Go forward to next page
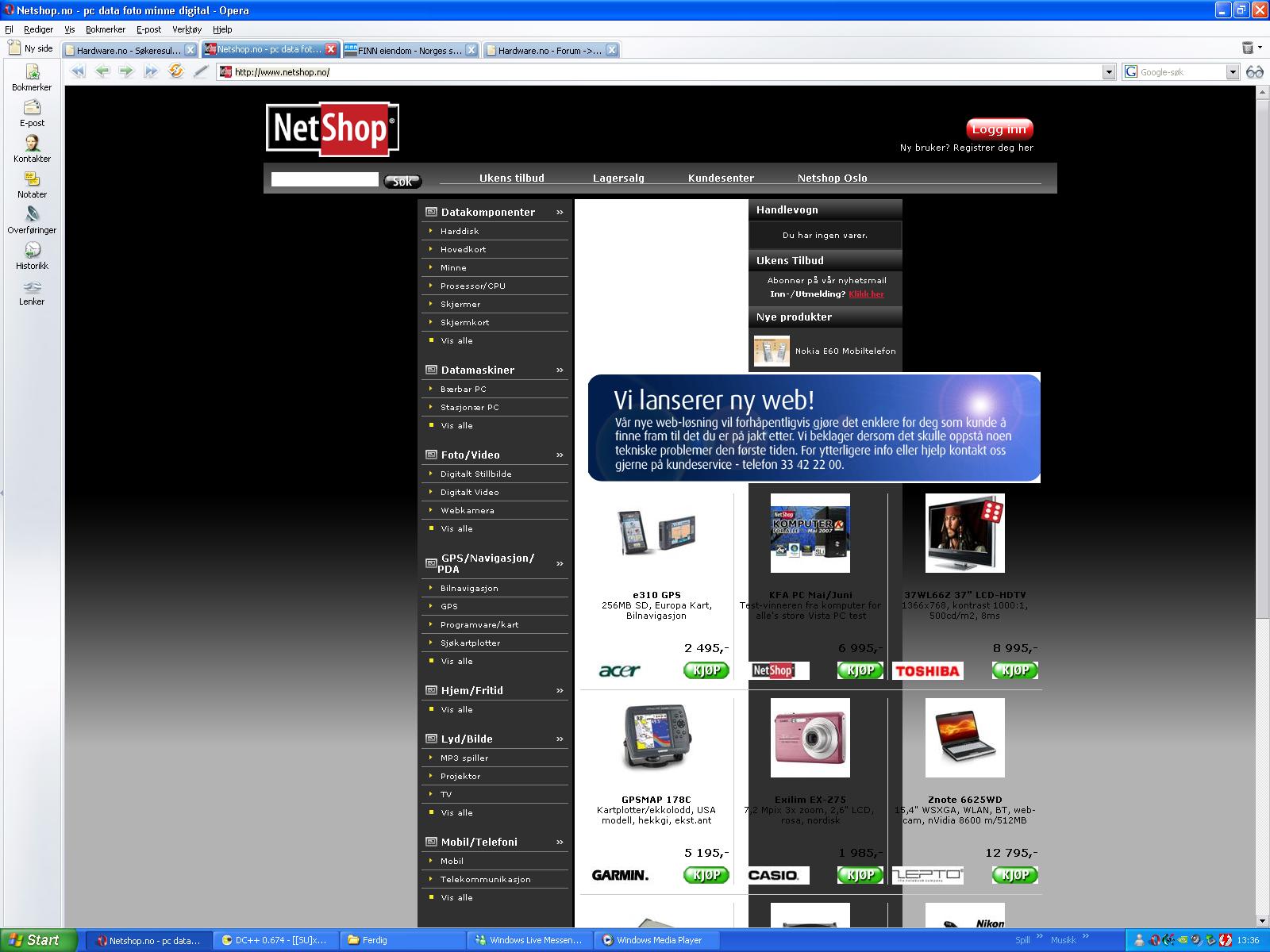1270x952 pixels. [126, 71]
